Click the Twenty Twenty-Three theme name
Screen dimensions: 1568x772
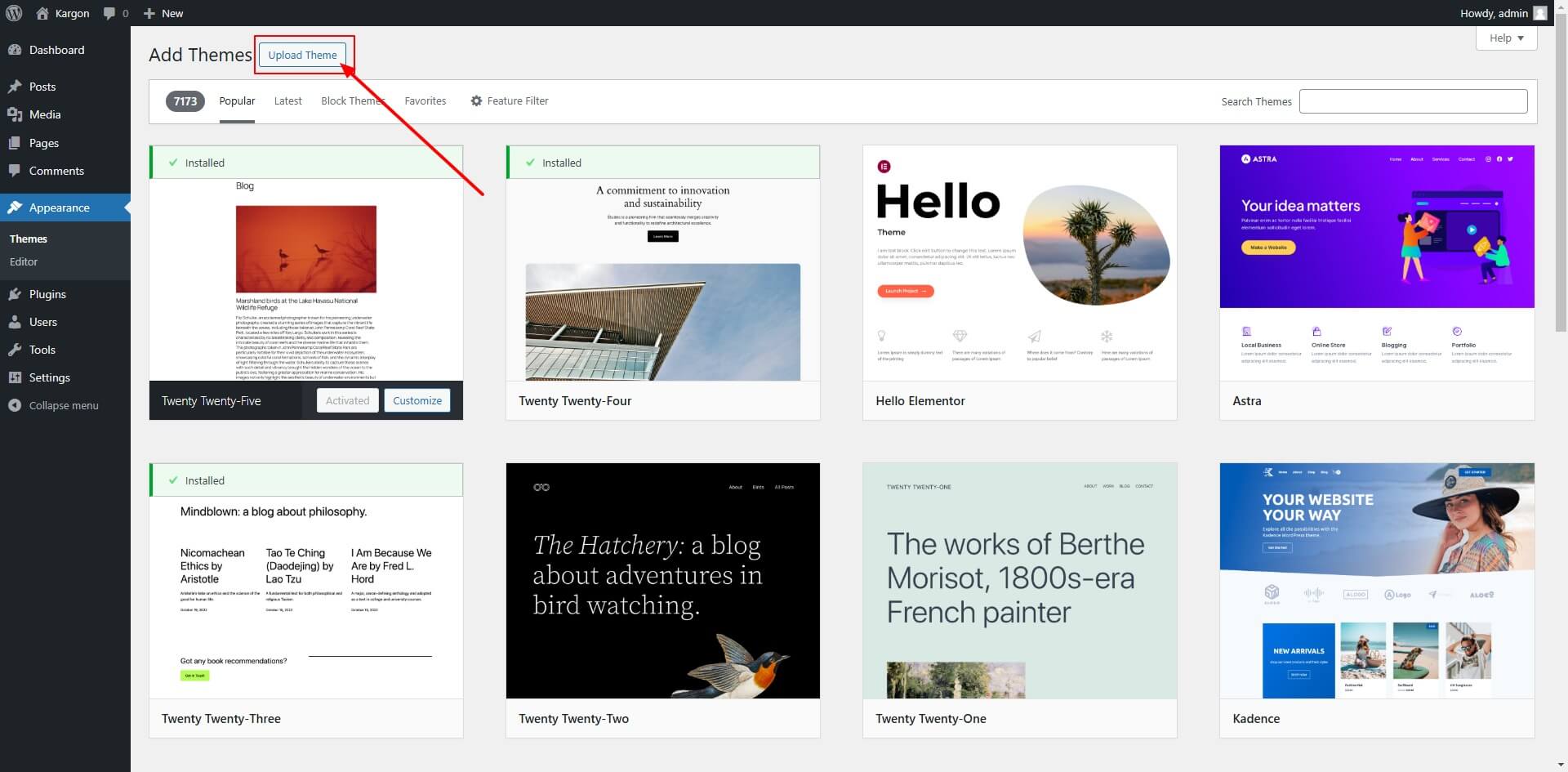[221, 719]
